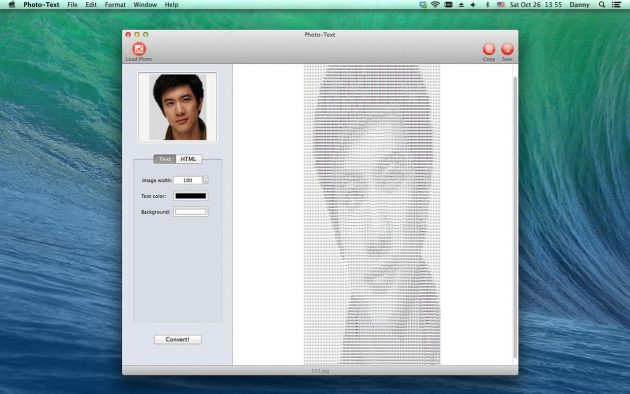
Task: Open the US flag input menu
Action: pyautogui.click(x=501, y=5)
